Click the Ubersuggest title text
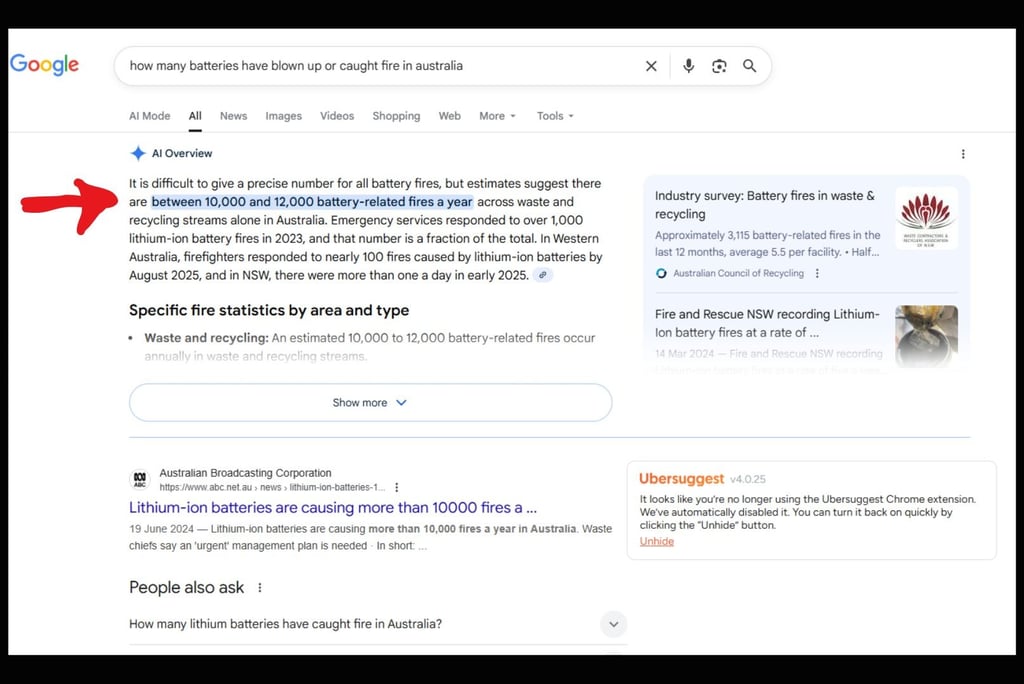1024x684 pixels. 681,478
